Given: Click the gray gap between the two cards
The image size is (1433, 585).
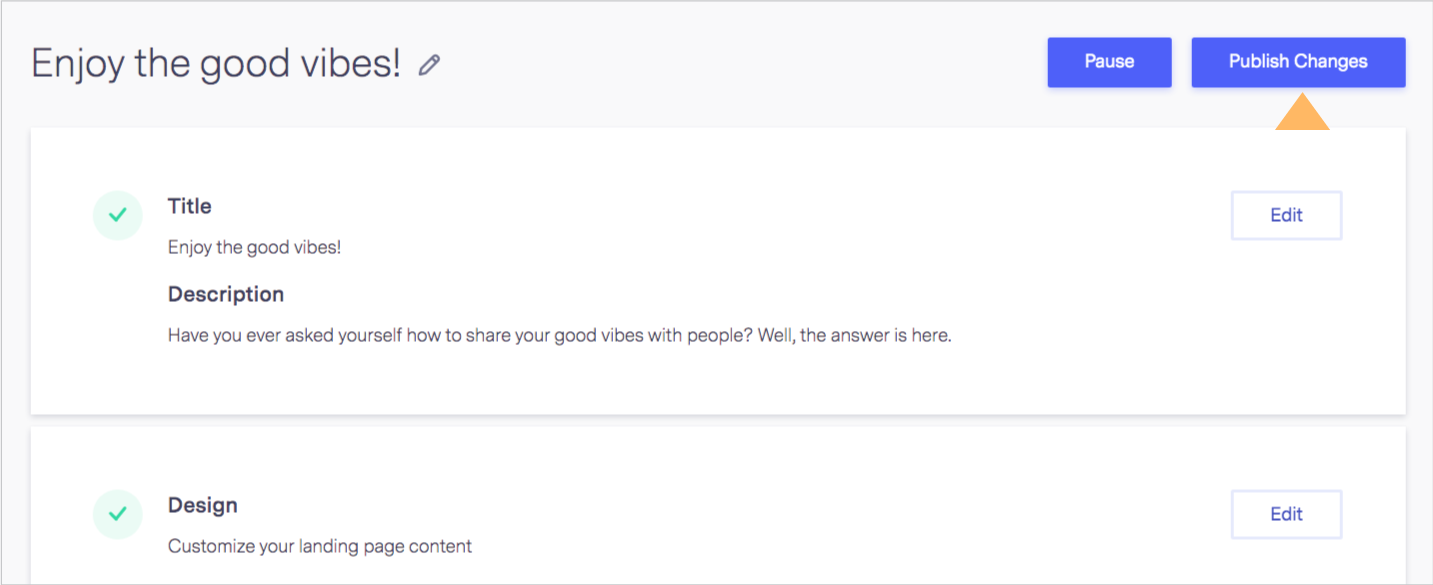Looking at the screenshot, I should [x=718, y=421].
